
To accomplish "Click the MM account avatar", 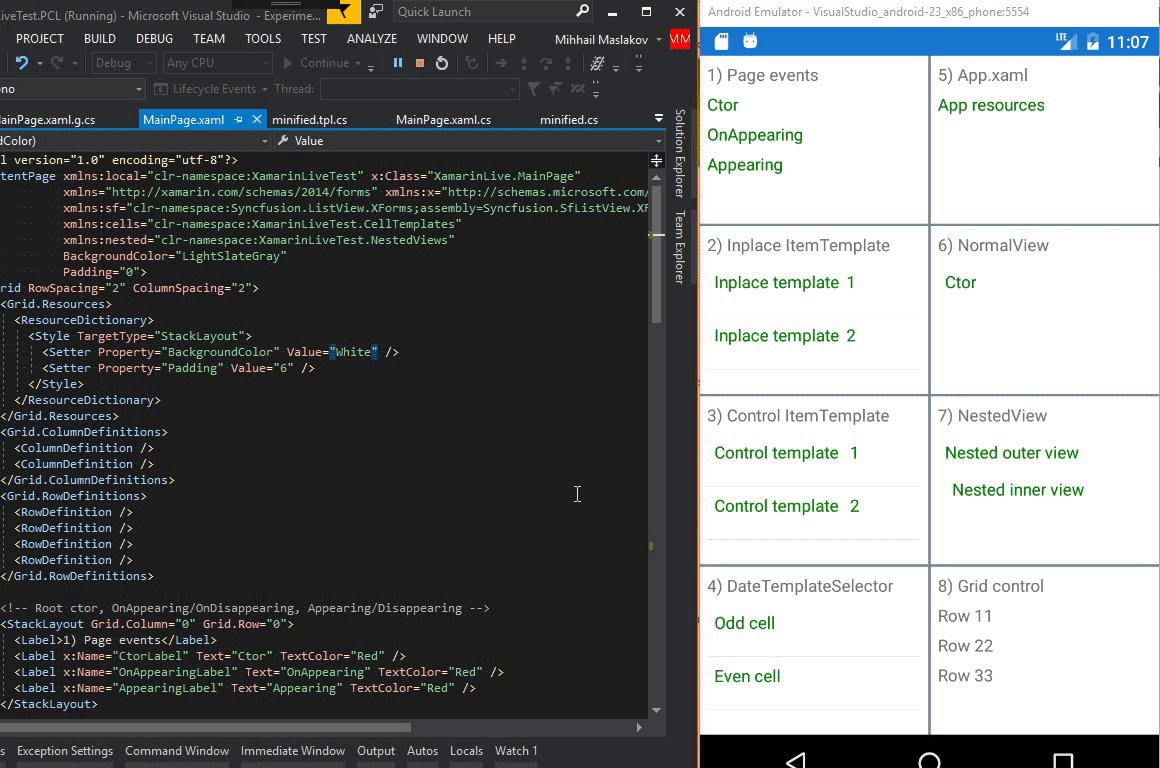I will 680,39.
